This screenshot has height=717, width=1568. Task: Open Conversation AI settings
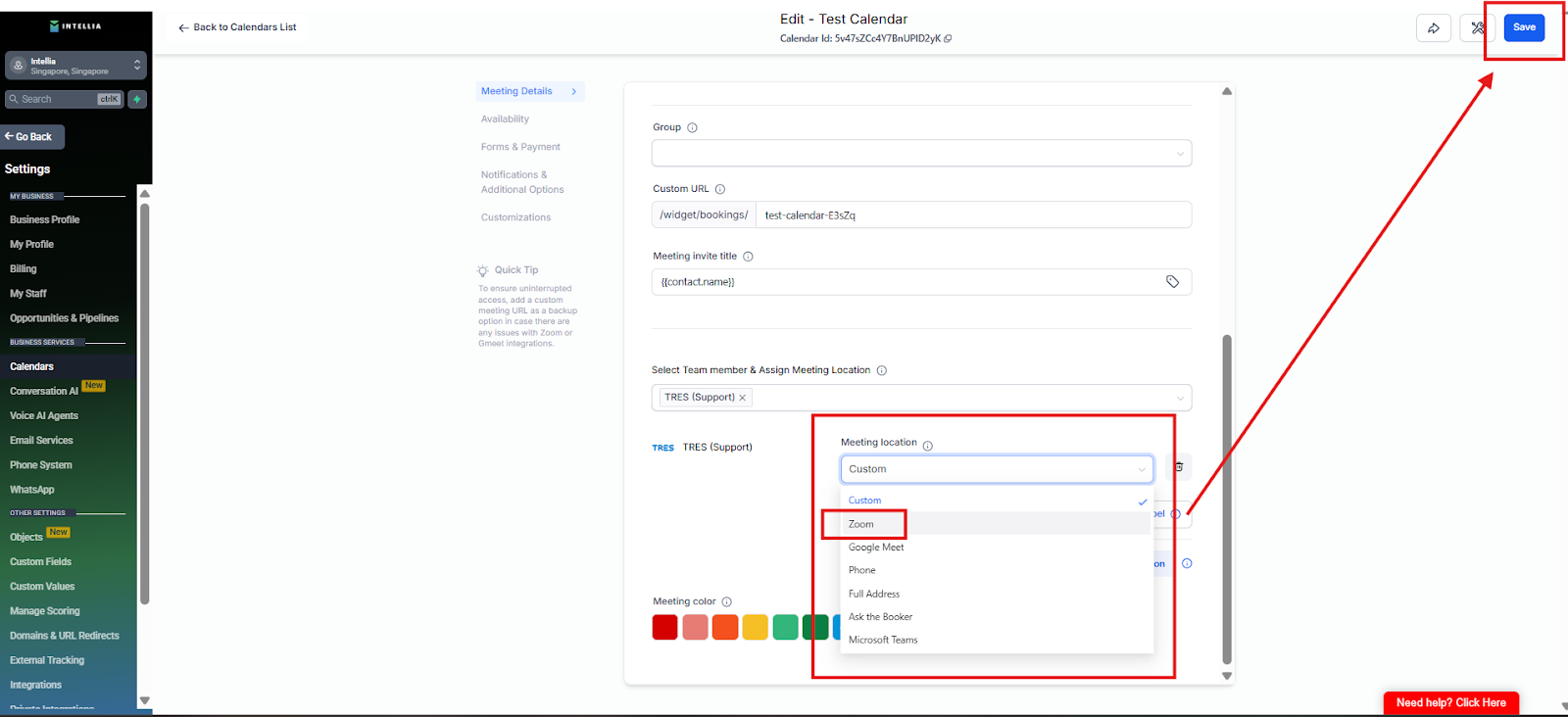click(44, 392)
